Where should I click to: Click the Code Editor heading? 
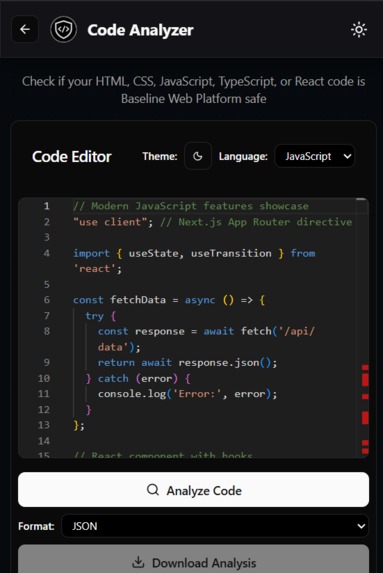coord(72,156)
